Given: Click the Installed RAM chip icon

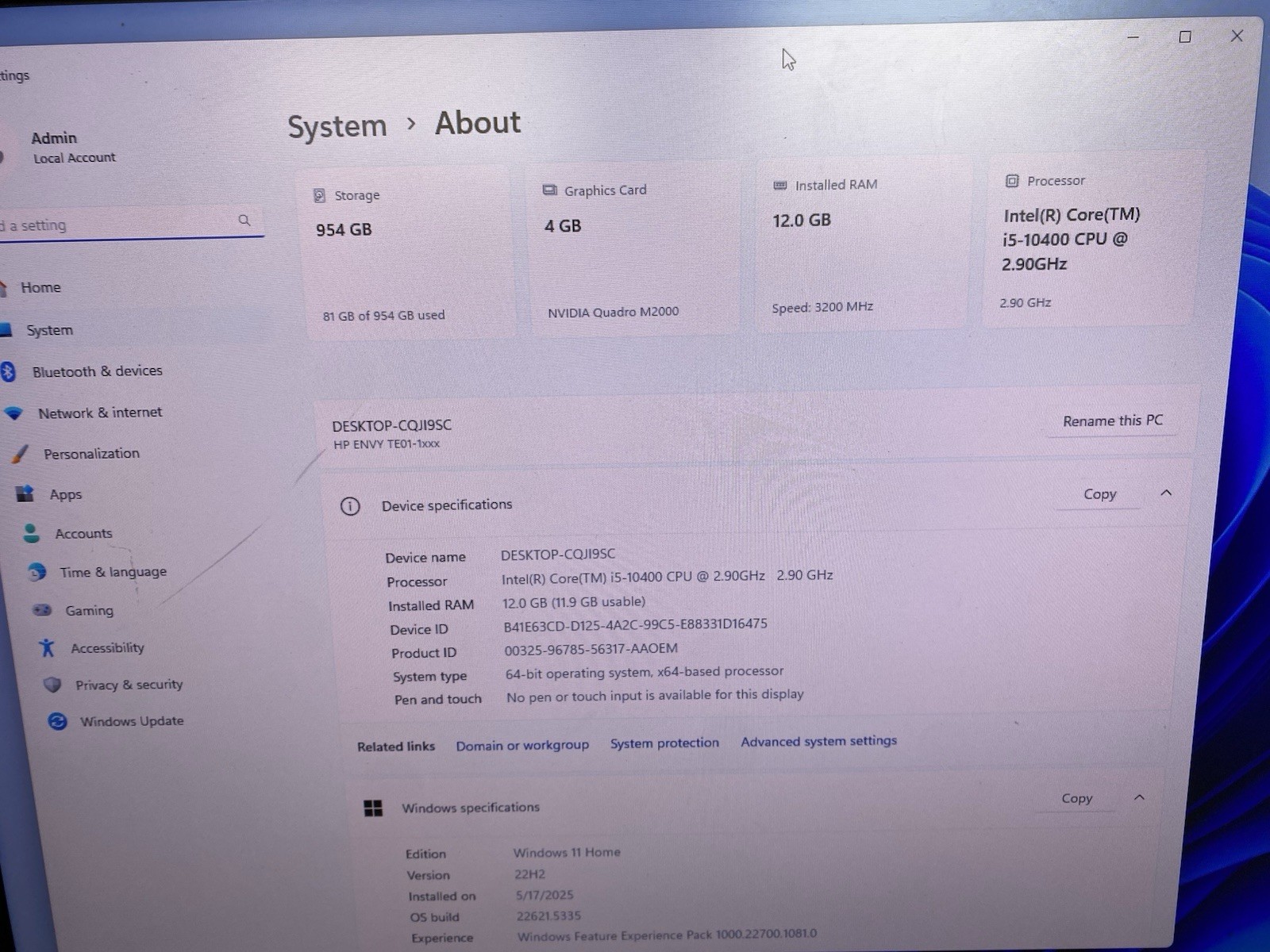Looking at the screenshot, I should point(780,185).
